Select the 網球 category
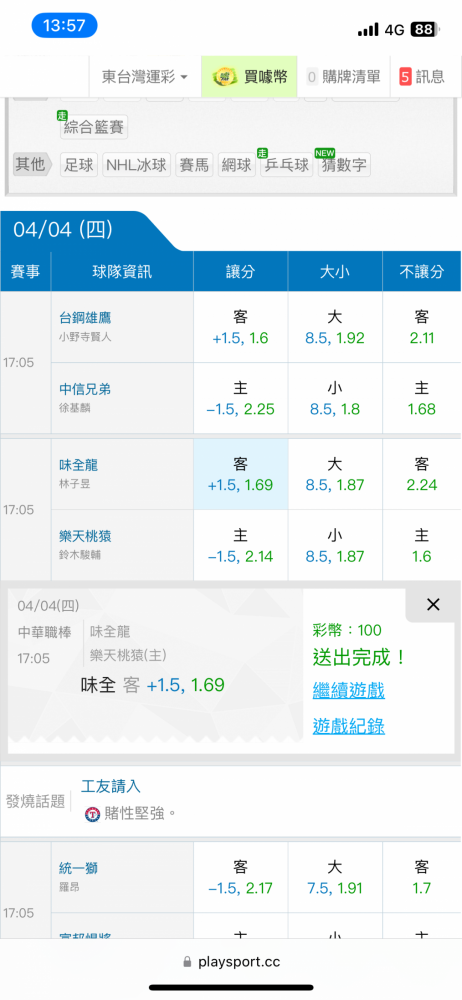462x1000 pixels. (237, 165)
